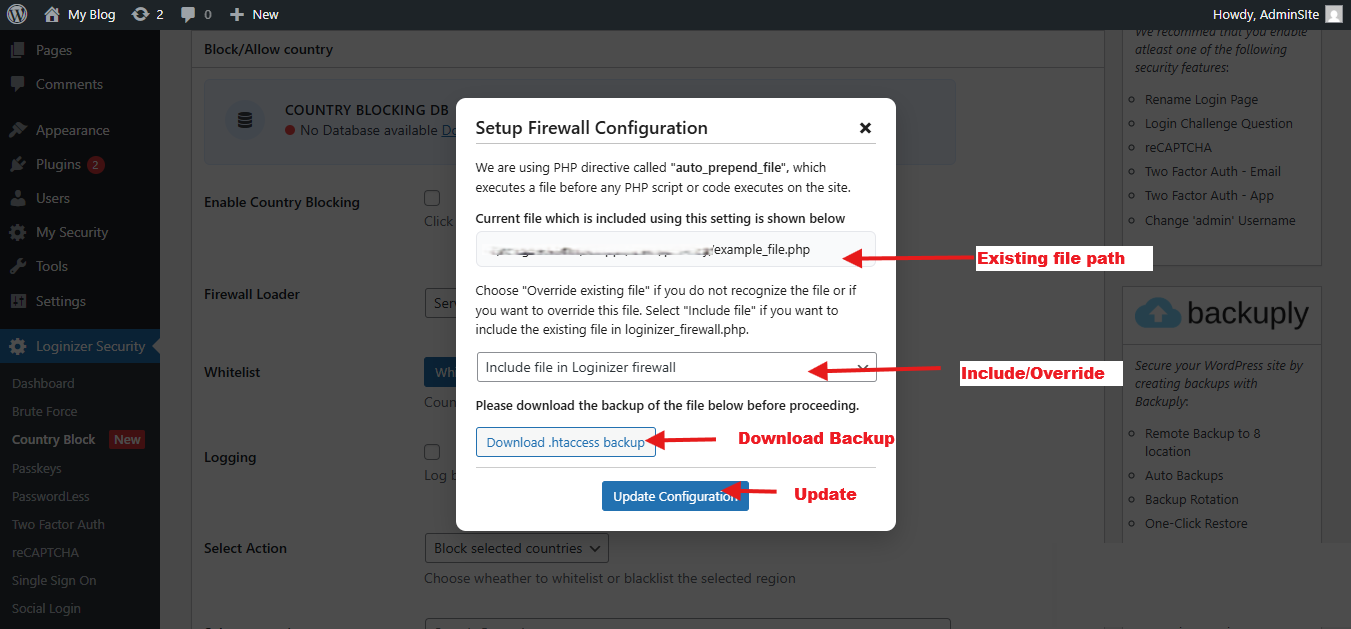The height and width of the screenshot is (629, 1351).
Task: Open the Rename Login Page link
Action: [1201, 99]
